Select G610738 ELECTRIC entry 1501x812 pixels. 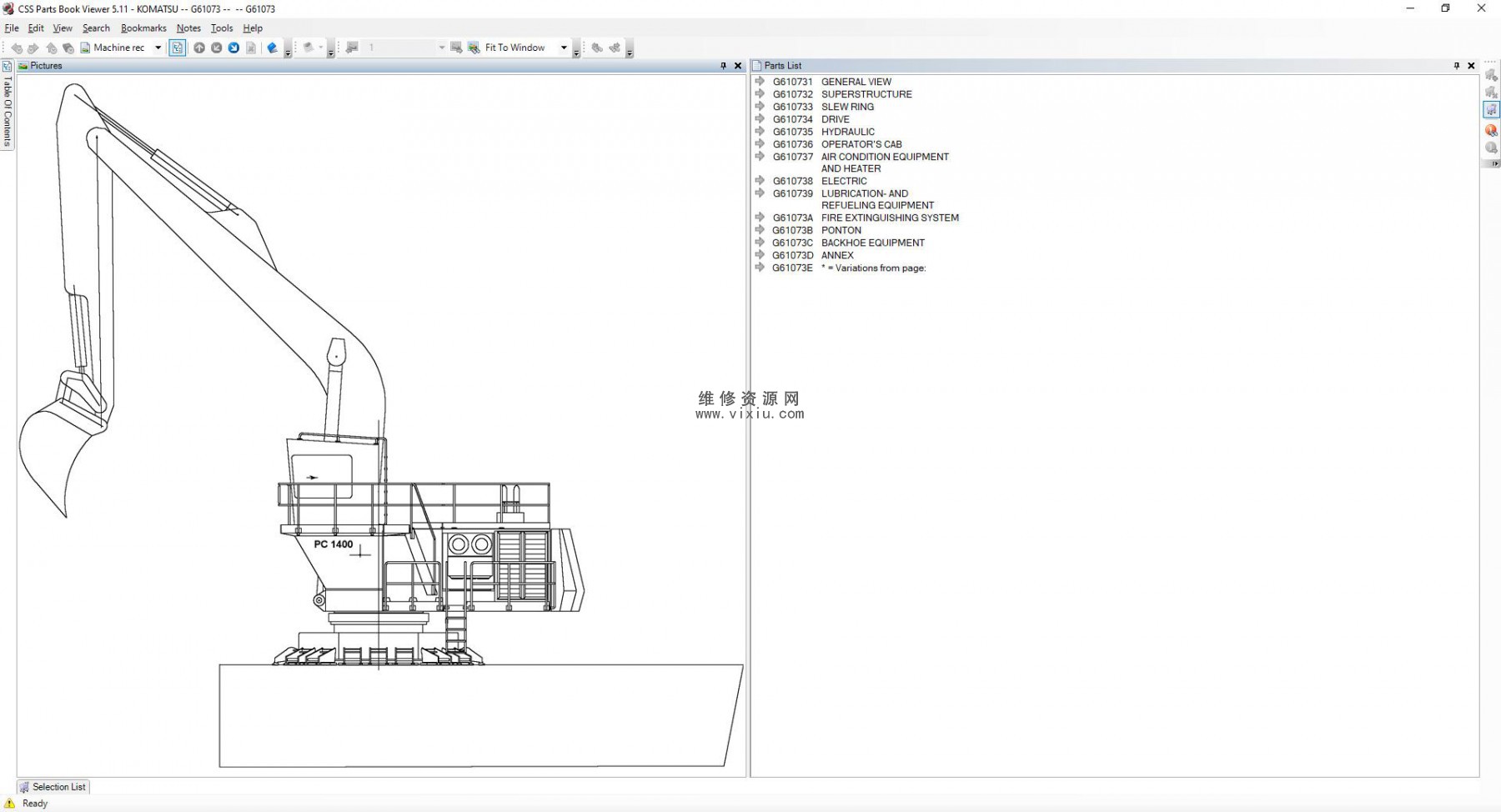click(820, 181)
